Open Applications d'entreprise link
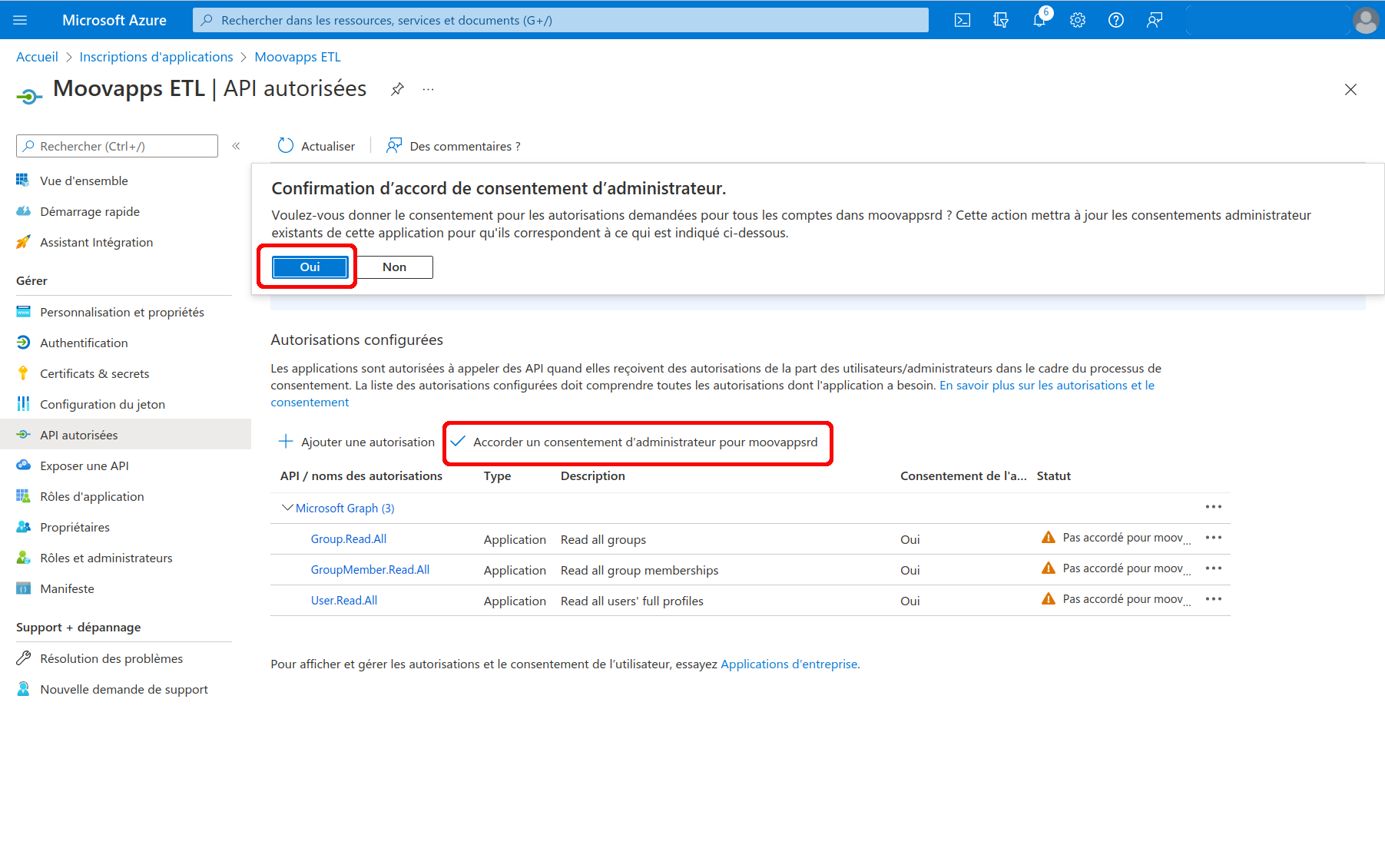 [789, 664]
